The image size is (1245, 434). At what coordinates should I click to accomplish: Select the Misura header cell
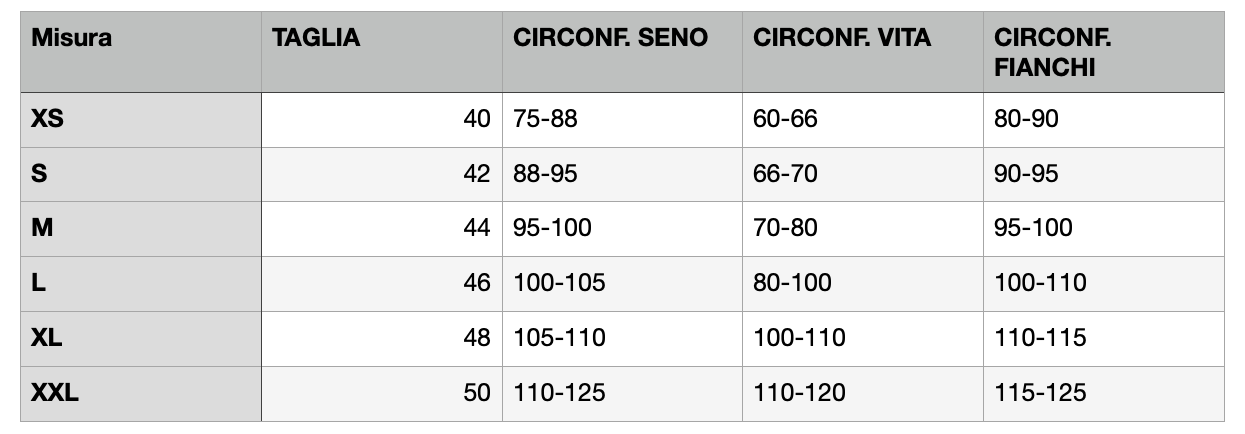[x=141, y=52]
